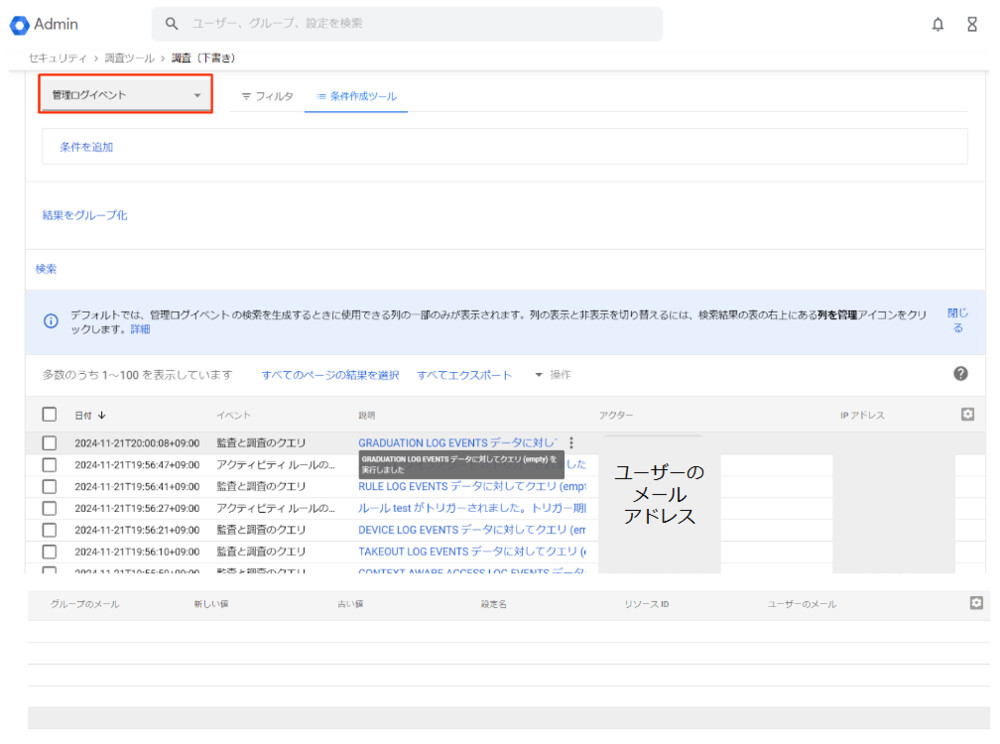Select checkbox for 2024-11-21T19:56:21 row
1000x744 pixels.
pyautogui.click(x=49, y=530)
